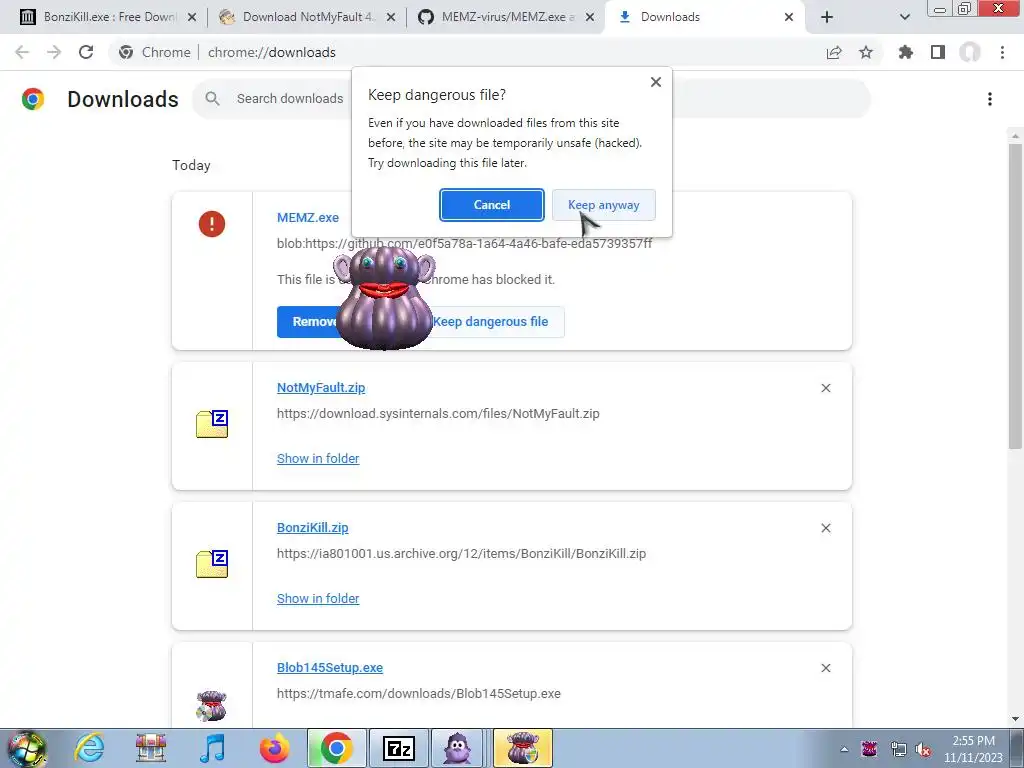Click the muted volume tray icon

coord(923,750)
